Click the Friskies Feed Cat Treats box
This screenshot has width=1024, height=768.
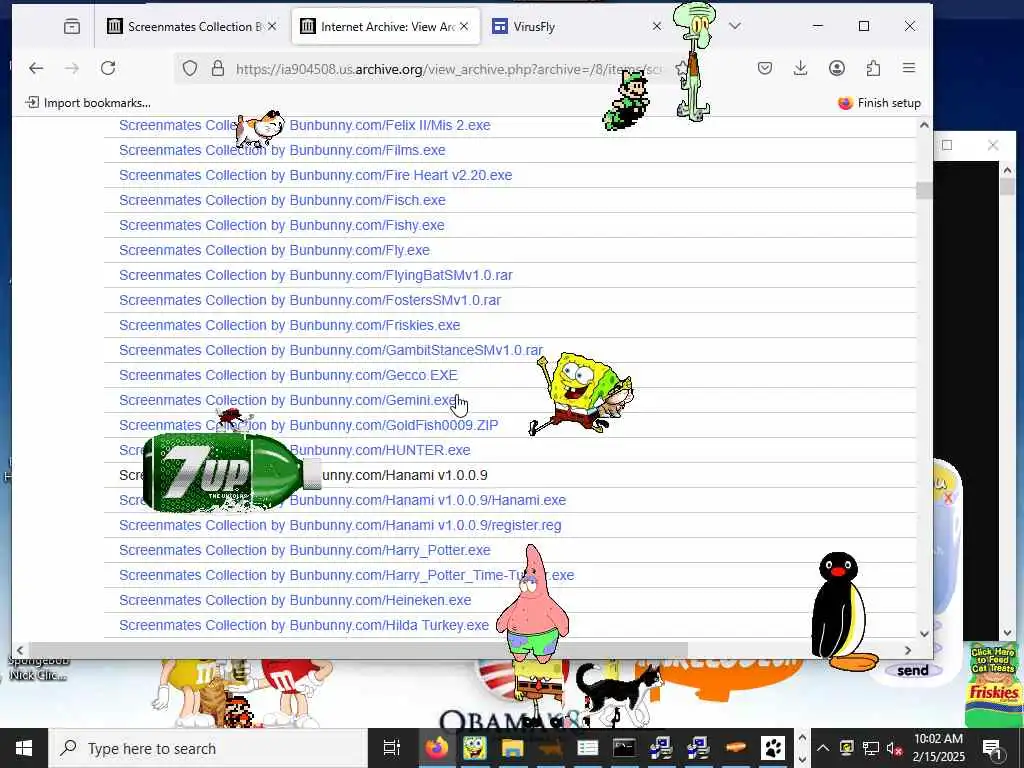click(x=993, y=684)
